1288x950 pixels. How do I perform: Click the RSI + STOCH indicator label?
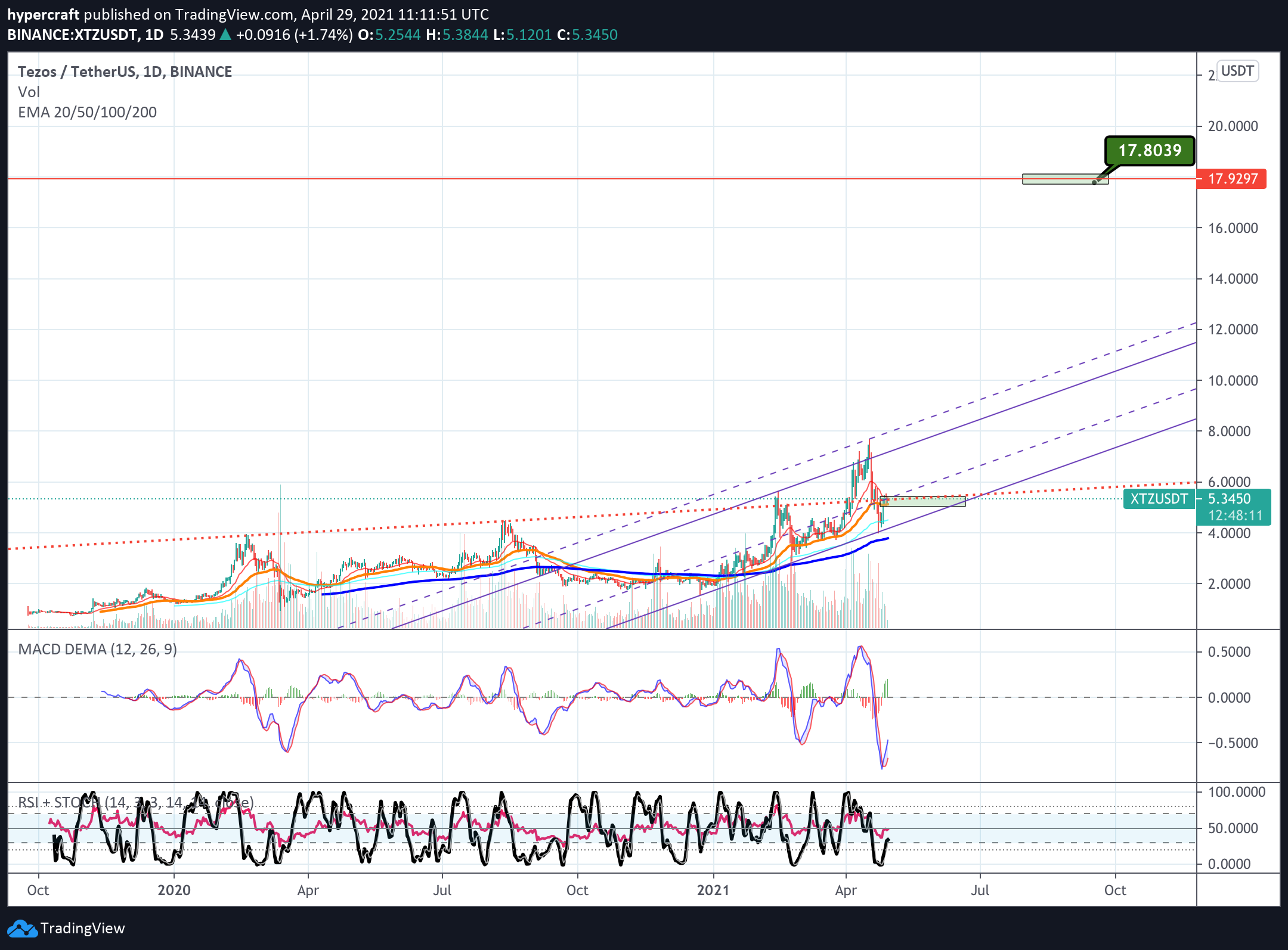136,802
